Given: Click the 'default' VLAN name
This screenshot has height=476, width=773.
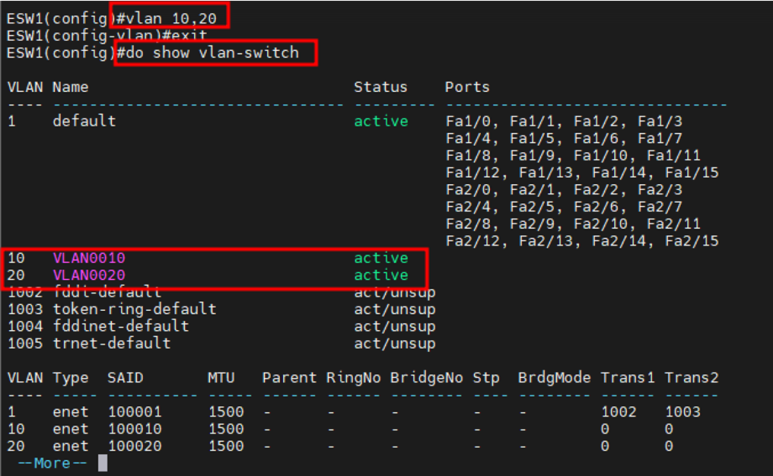Looking at the screenshot, I should 84,121.
